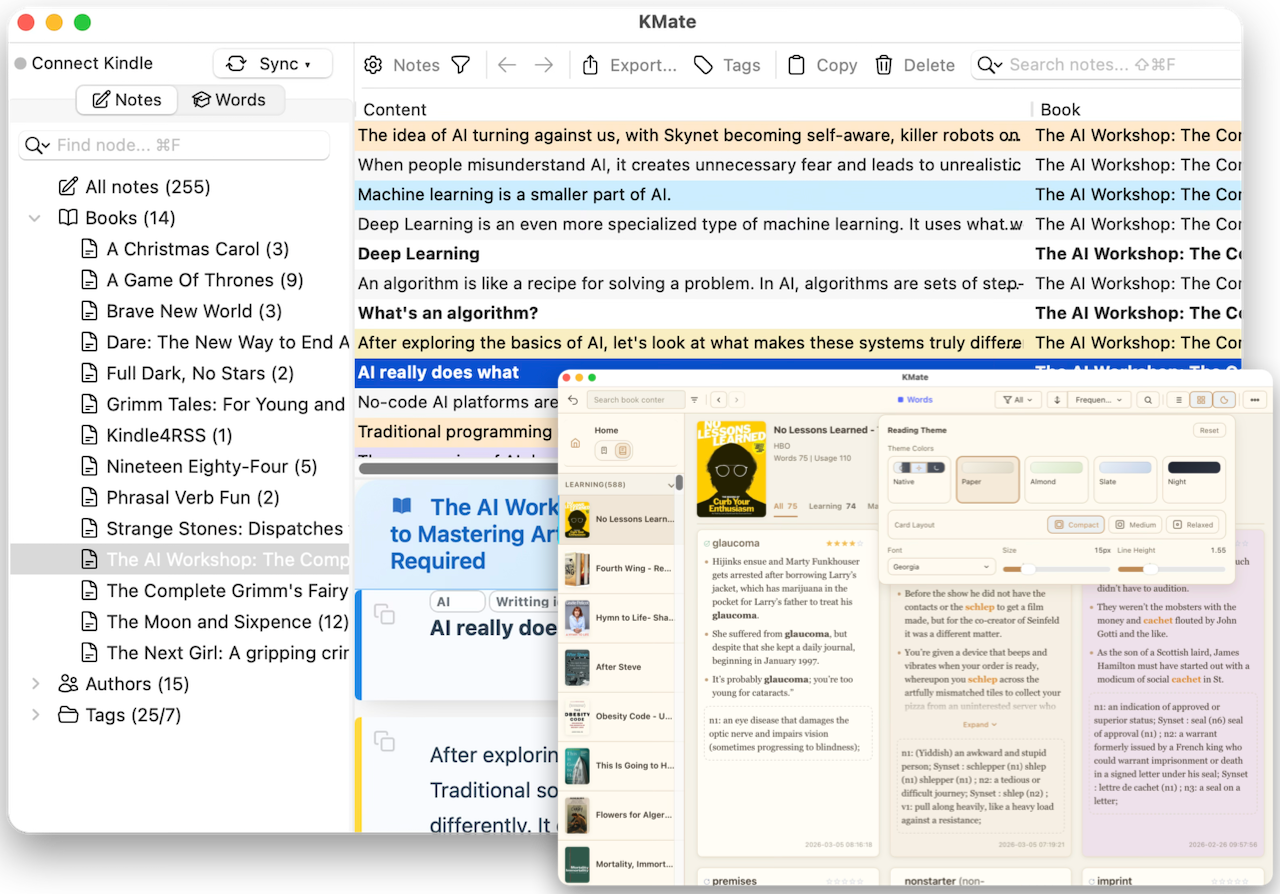Click the highlighted book view icon under Home
The image size is (1280, 894).
point(621,451)
